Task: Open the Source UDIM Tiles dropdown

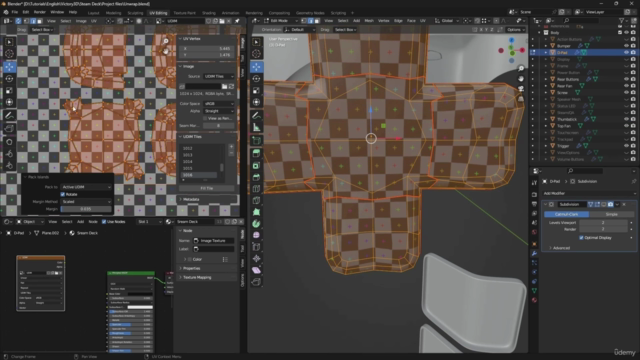Action: click(x=219, y=76)
